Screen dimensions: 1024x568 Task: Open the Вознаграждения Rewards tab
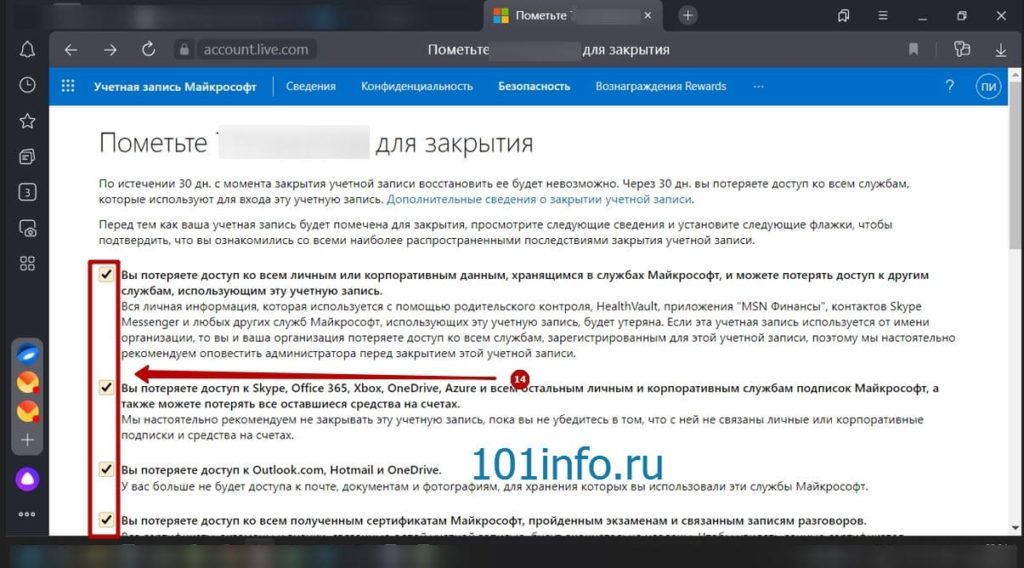661,86
